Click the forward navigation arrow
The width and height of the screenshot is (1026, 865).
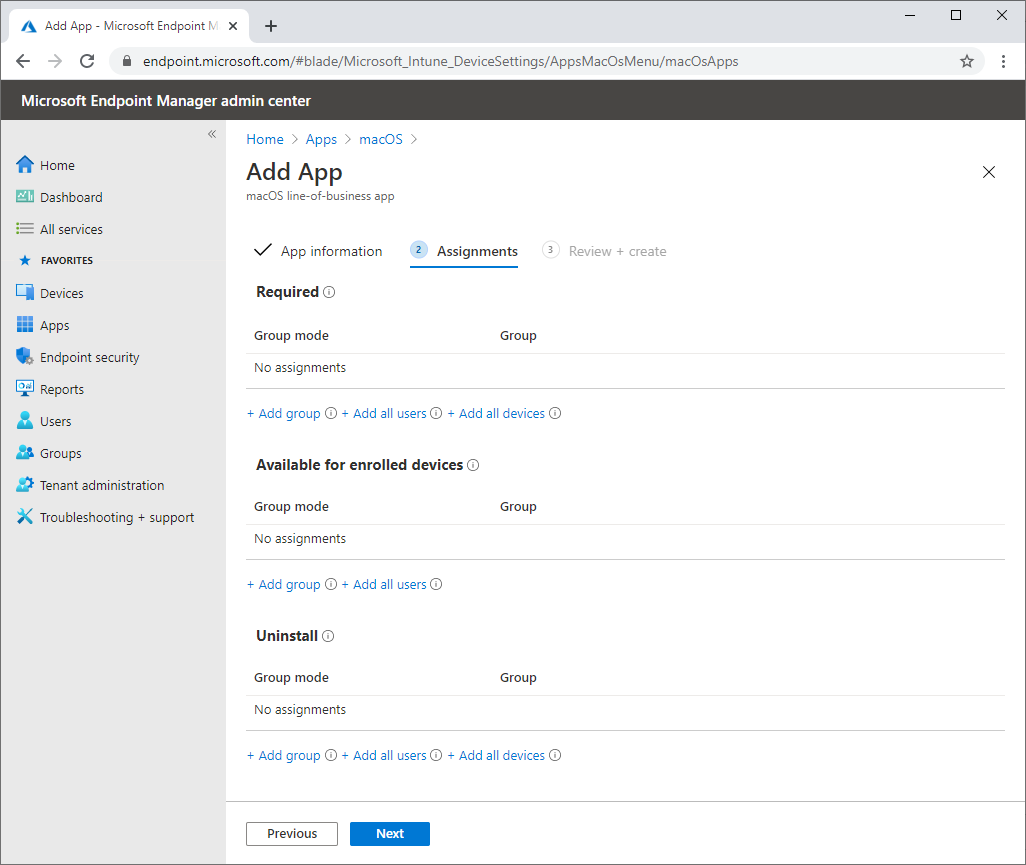[55, 62]
